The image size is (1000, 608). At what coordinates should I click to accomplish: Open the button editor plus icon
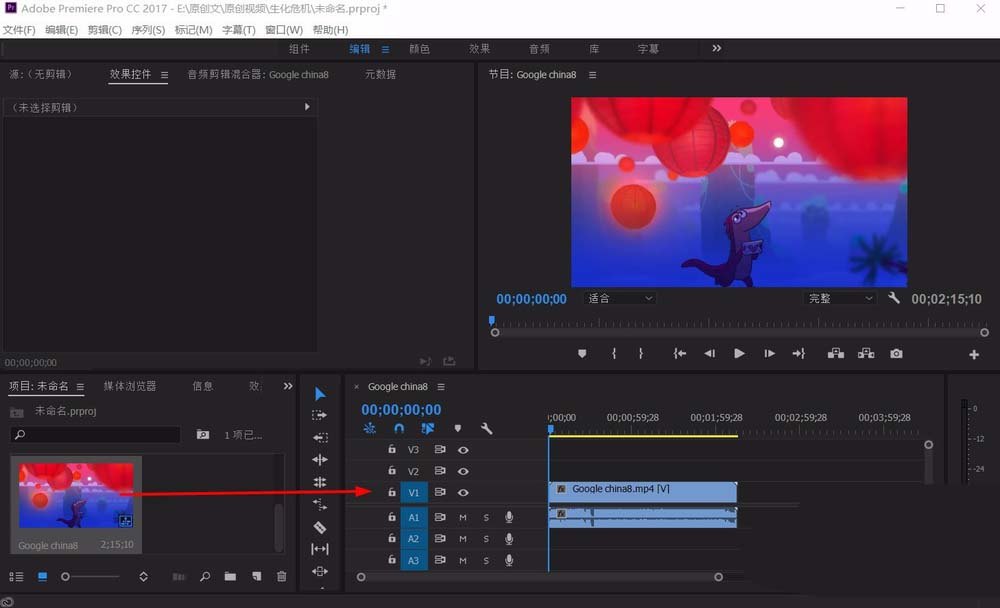coord(974,354)
